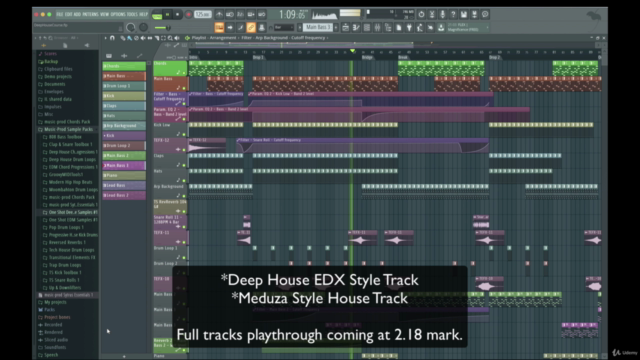Screen dimensions: 640x360
Task: Select the playlist paint brush tool
Action: click(x=129, y=38)
